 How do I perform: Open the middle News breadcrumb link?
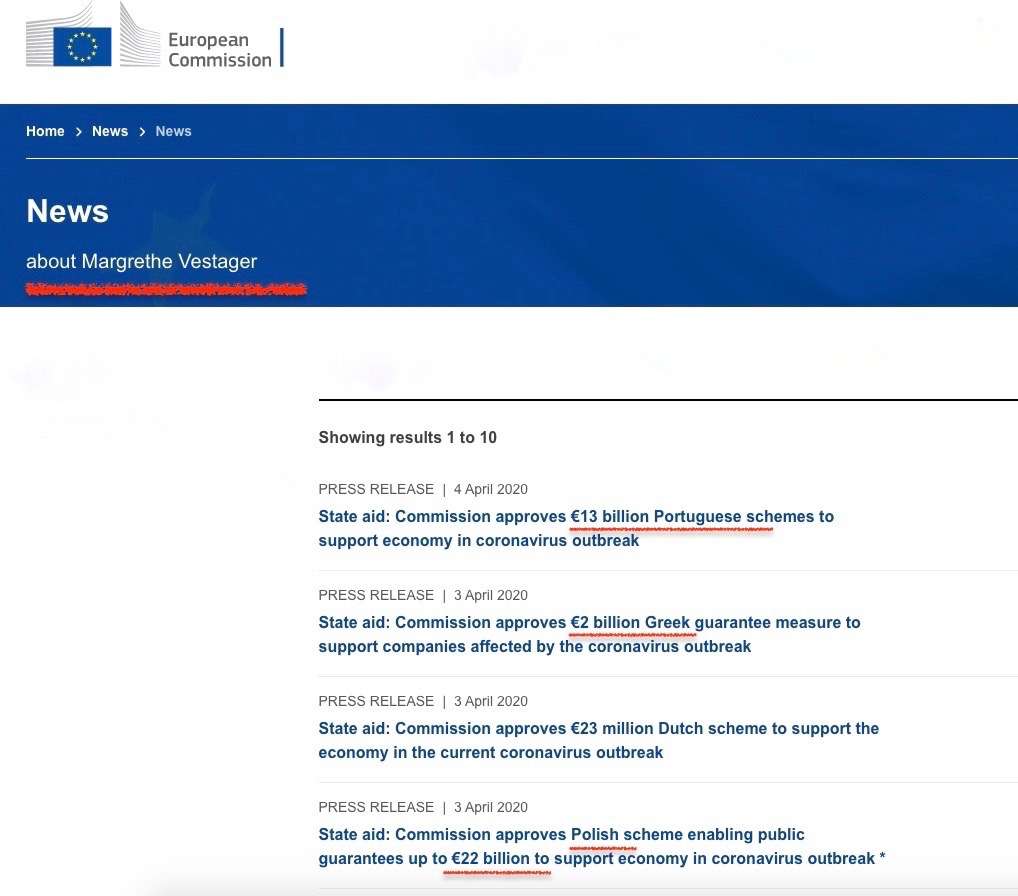coord(110,131)
